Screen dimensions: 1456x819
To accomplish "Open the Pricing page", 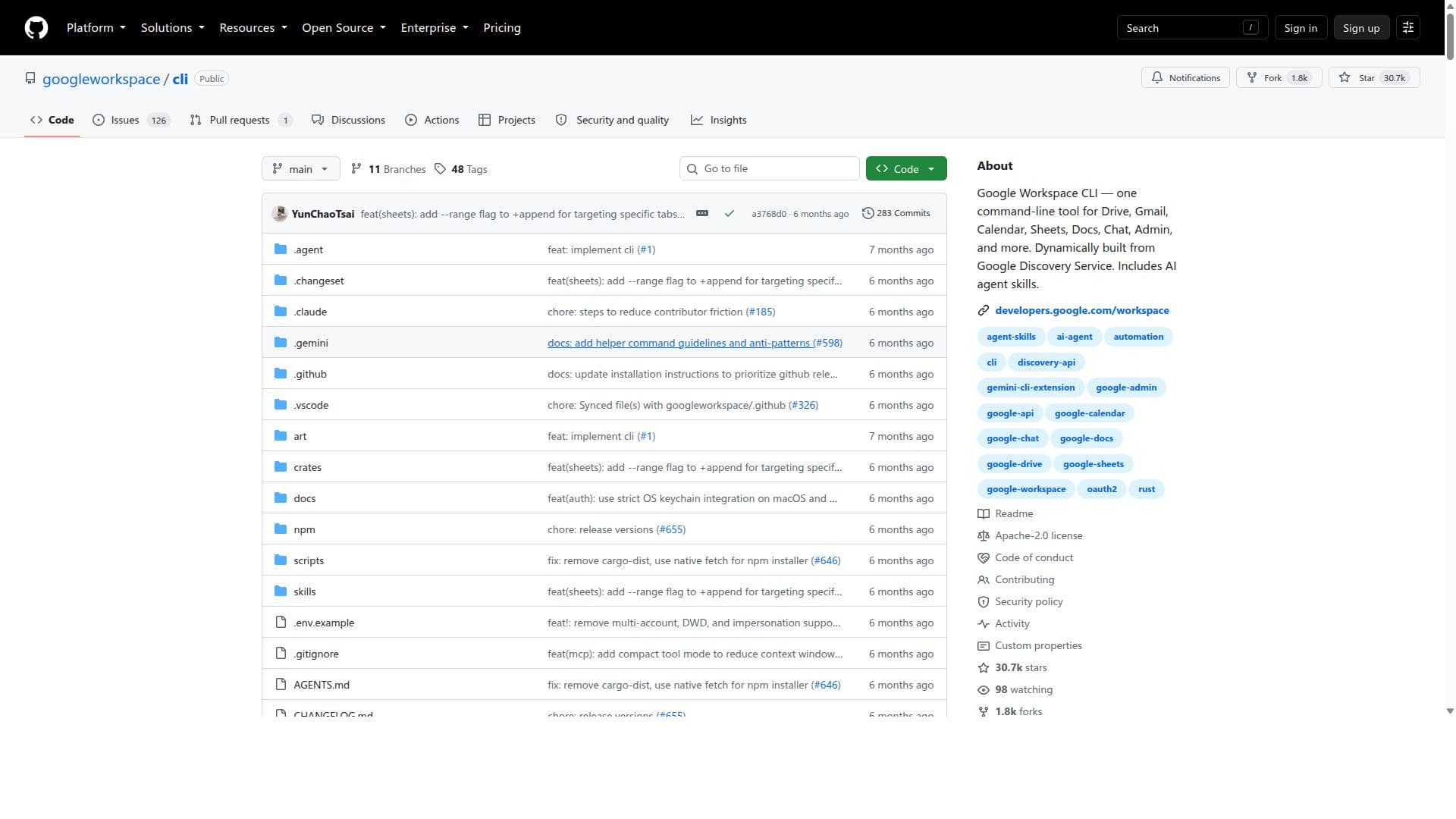I will [502, 28].
